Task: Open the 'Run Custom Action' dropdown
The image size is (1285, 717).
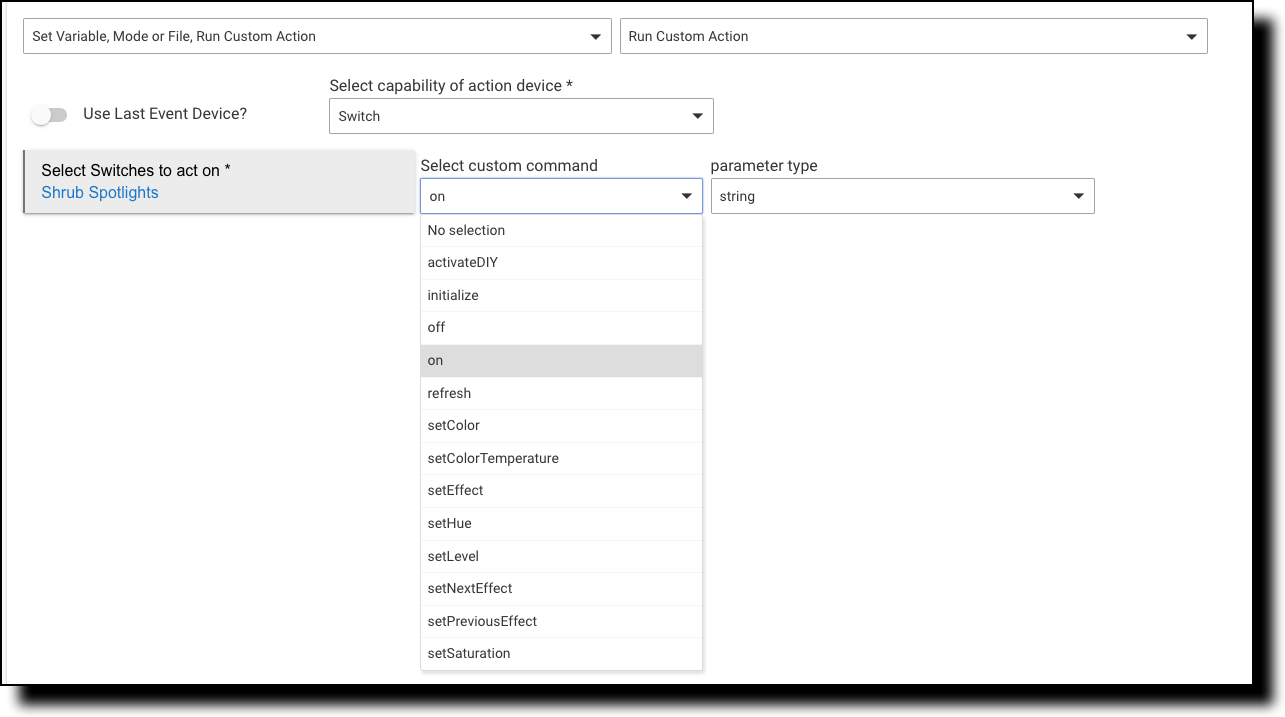Action: coord(913,36)
